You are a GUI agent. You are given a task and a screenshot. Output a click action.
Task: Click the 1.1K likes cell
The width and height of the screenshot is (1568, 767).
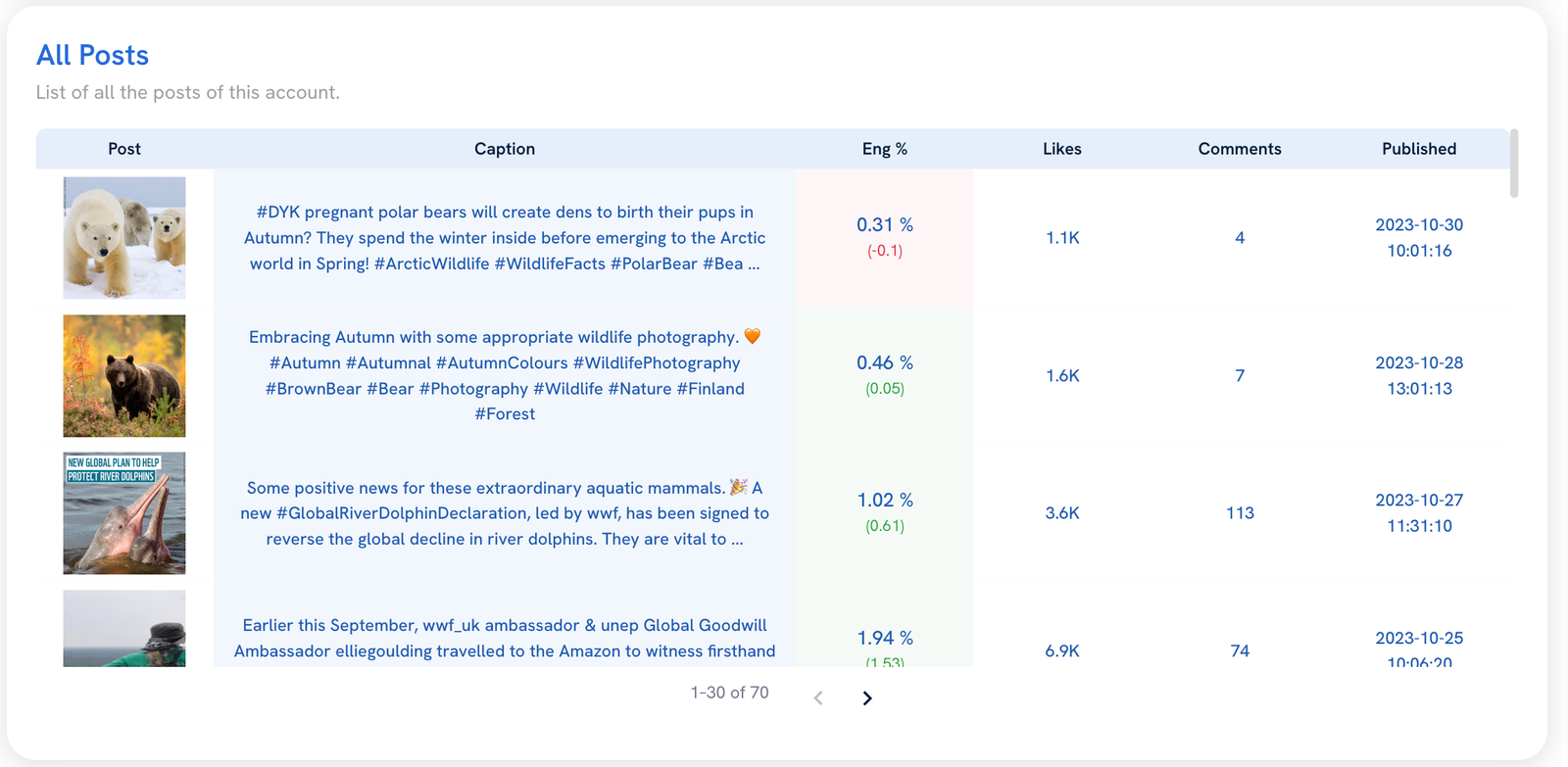coord(1062,238)
